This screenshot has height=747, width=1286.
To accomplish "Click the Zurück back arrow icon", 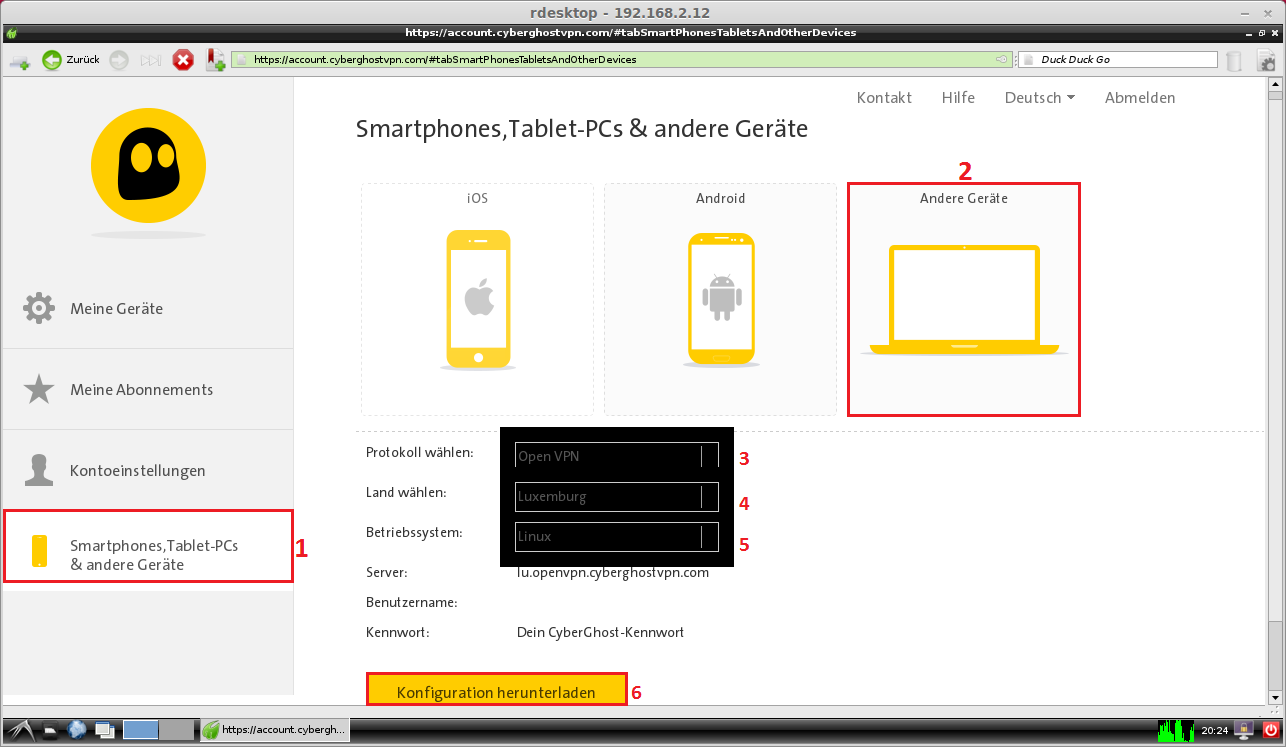I will tap(52, 60).
